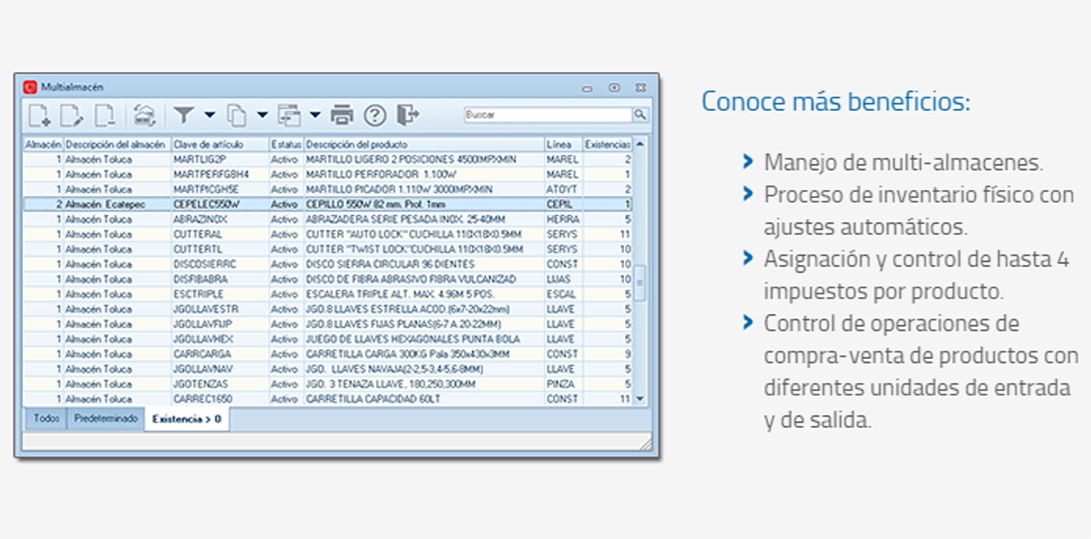
Task: Select the Predeterminado tab
Action: click(105, 419)
